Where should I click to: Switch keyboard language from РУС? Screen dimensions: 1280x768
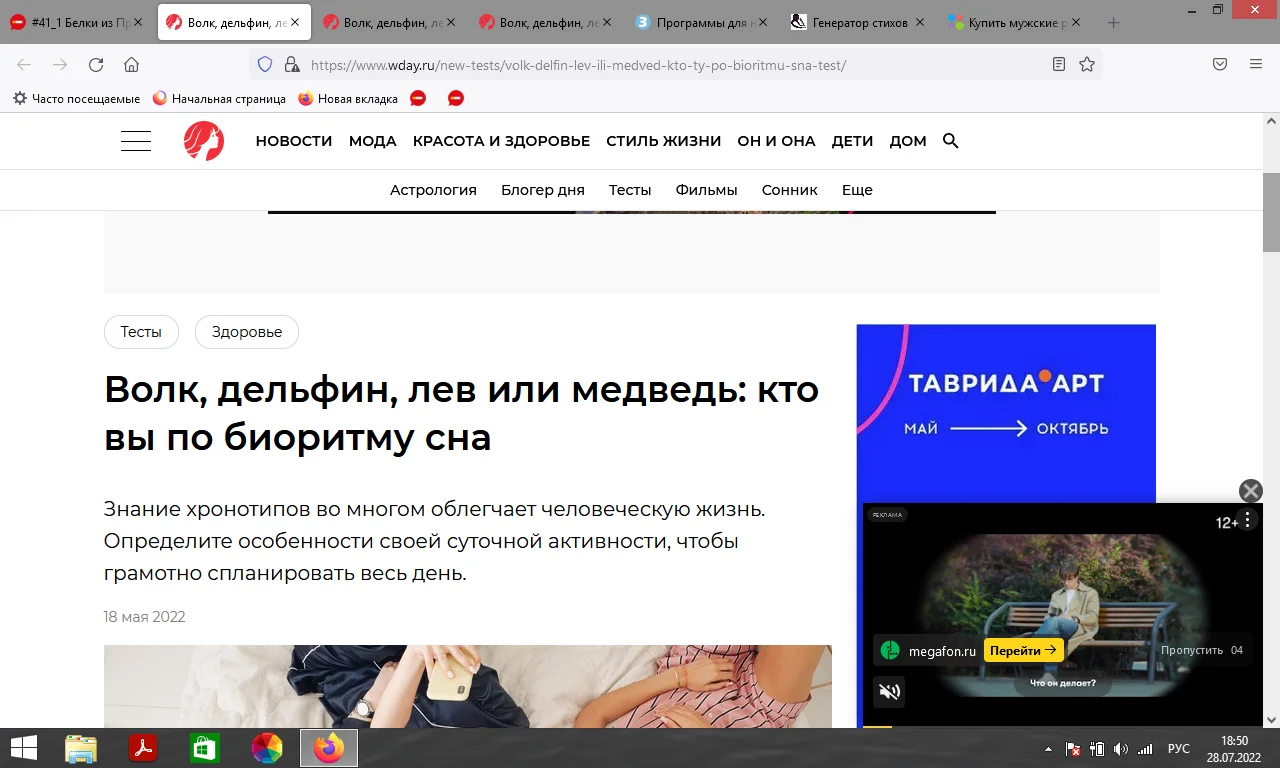click(1178, 747)
